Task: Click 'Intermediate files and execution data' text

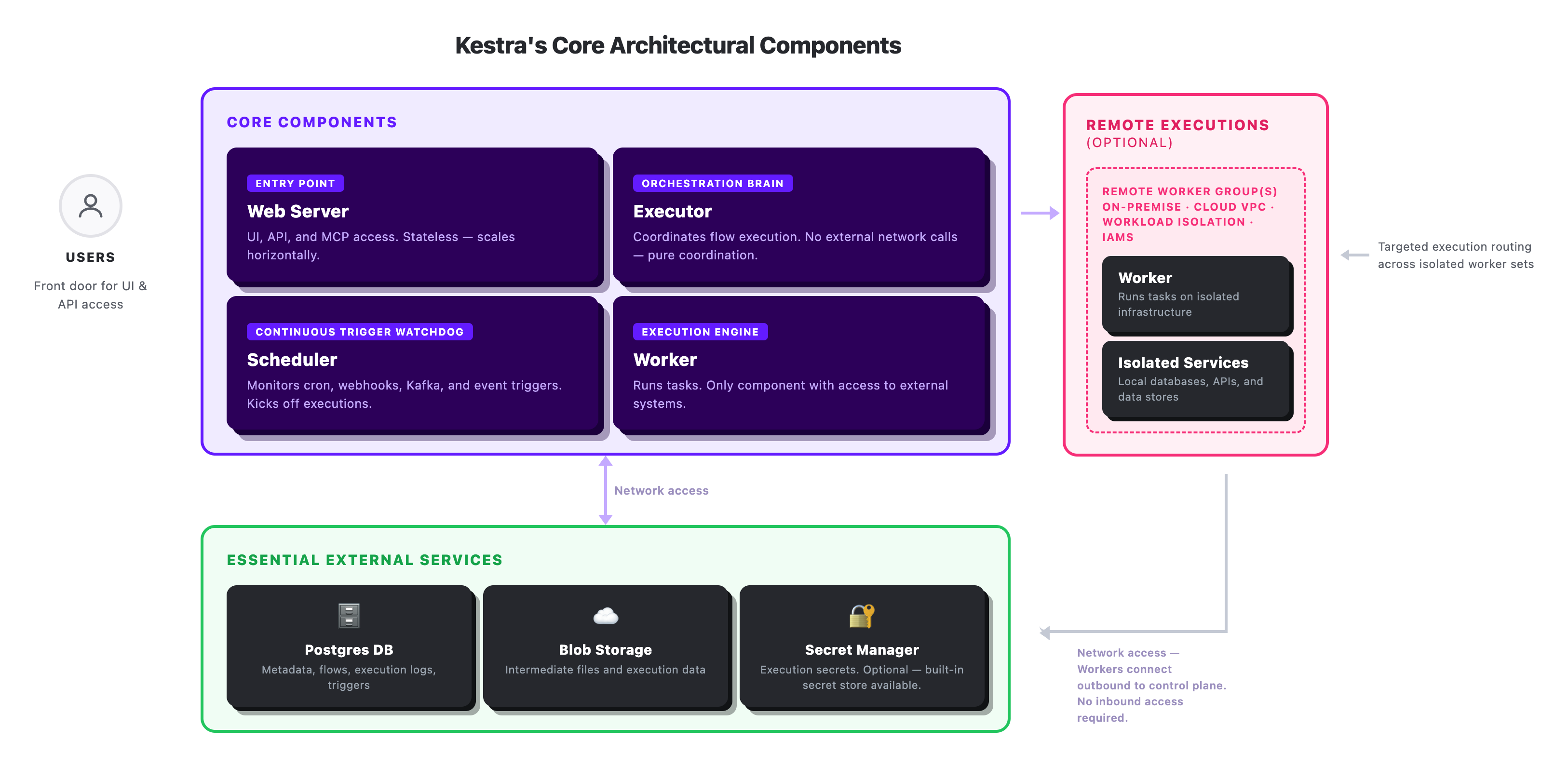Action: click(x=605, y=670)
